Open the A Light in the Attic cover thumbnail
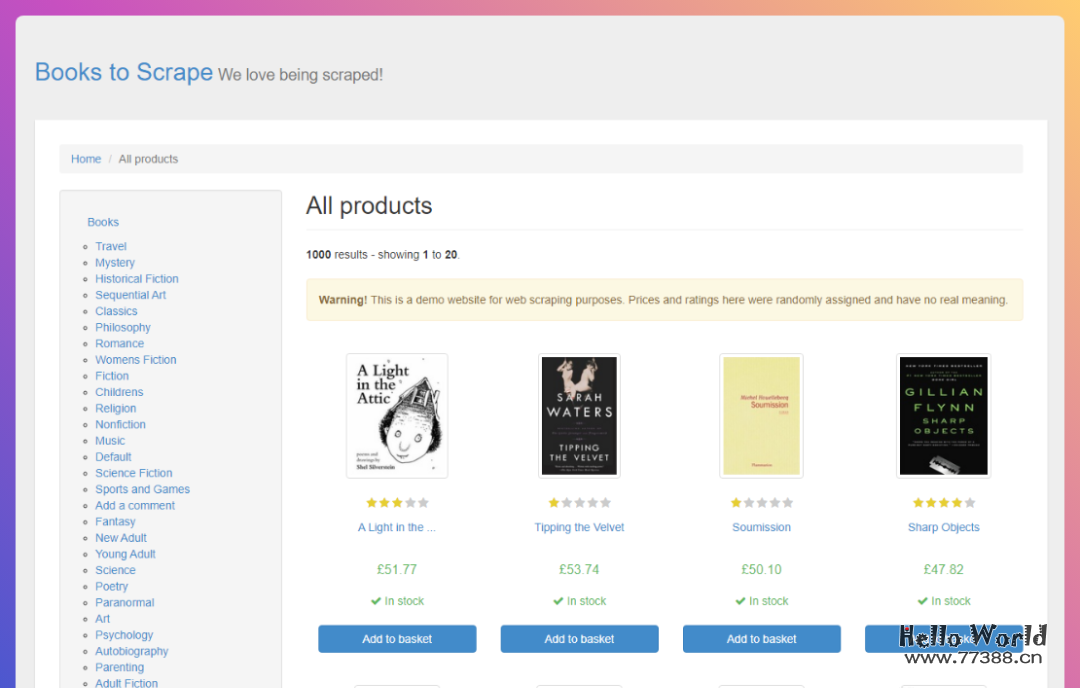This screenshot has height=688, width=1080. [397, 415]
